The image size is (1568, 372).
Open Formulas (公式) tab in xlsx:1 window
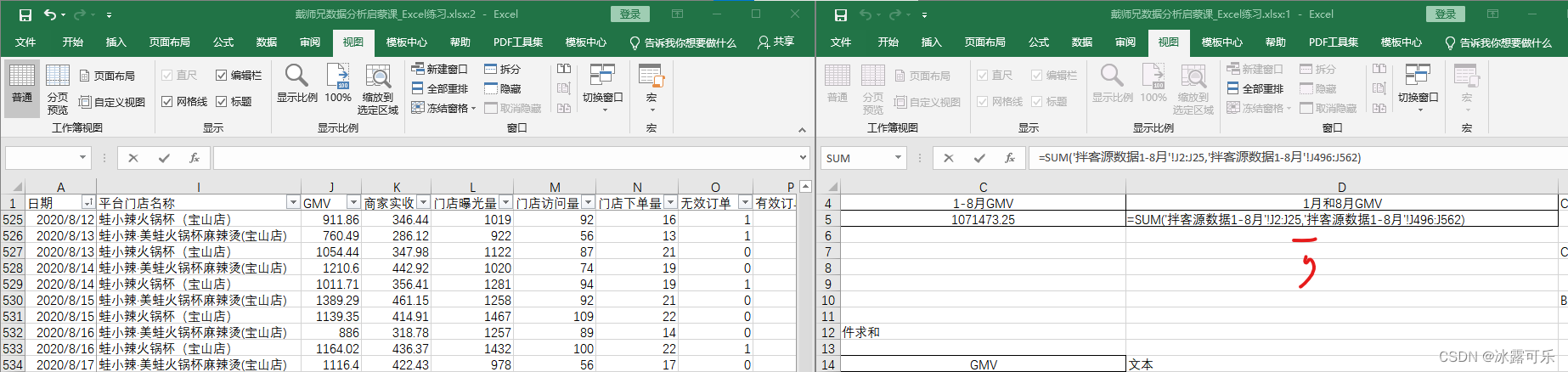(x=1039, y=42)
